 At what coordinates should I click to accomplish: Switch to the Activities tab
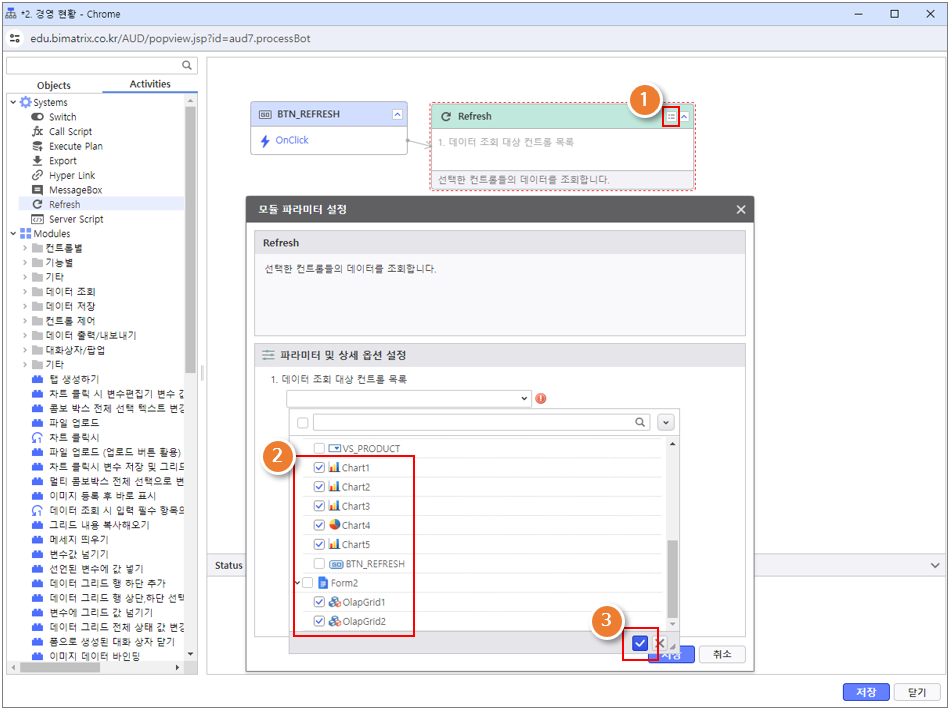click(150, 85)
